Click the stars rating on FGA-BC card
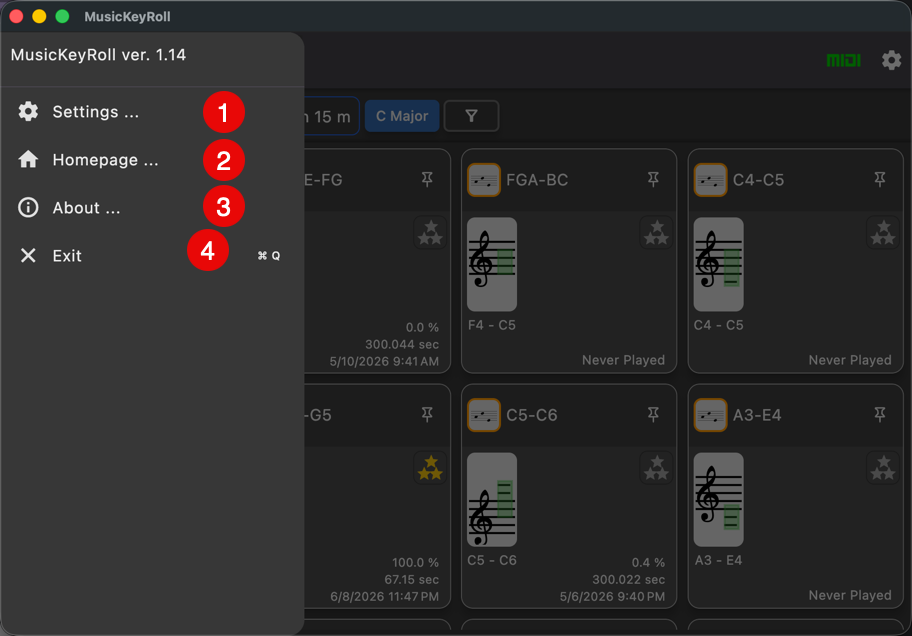 coord(657,233)
